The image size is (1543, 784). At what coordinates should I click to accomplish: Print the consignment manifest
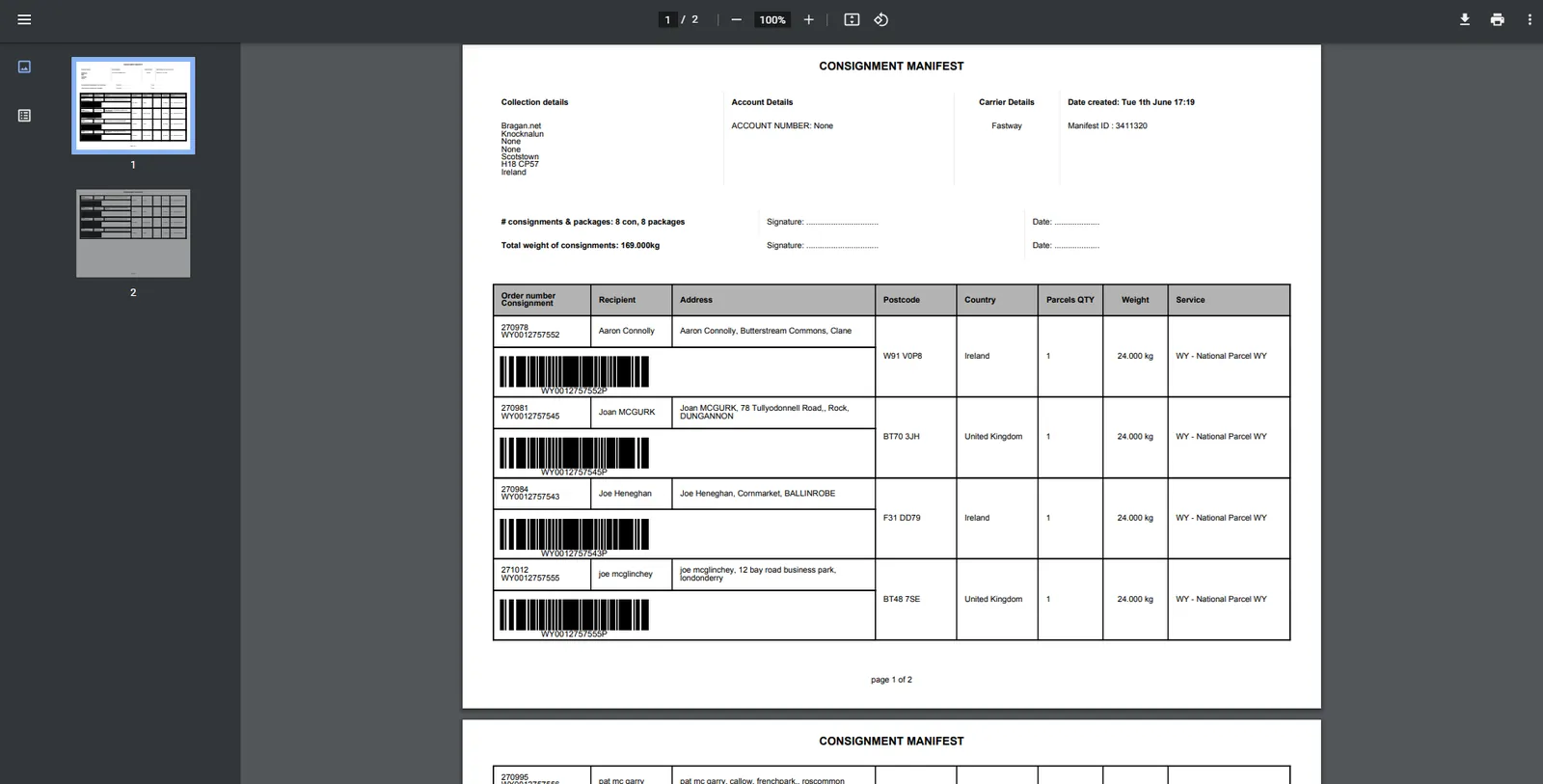point(1497,19)
